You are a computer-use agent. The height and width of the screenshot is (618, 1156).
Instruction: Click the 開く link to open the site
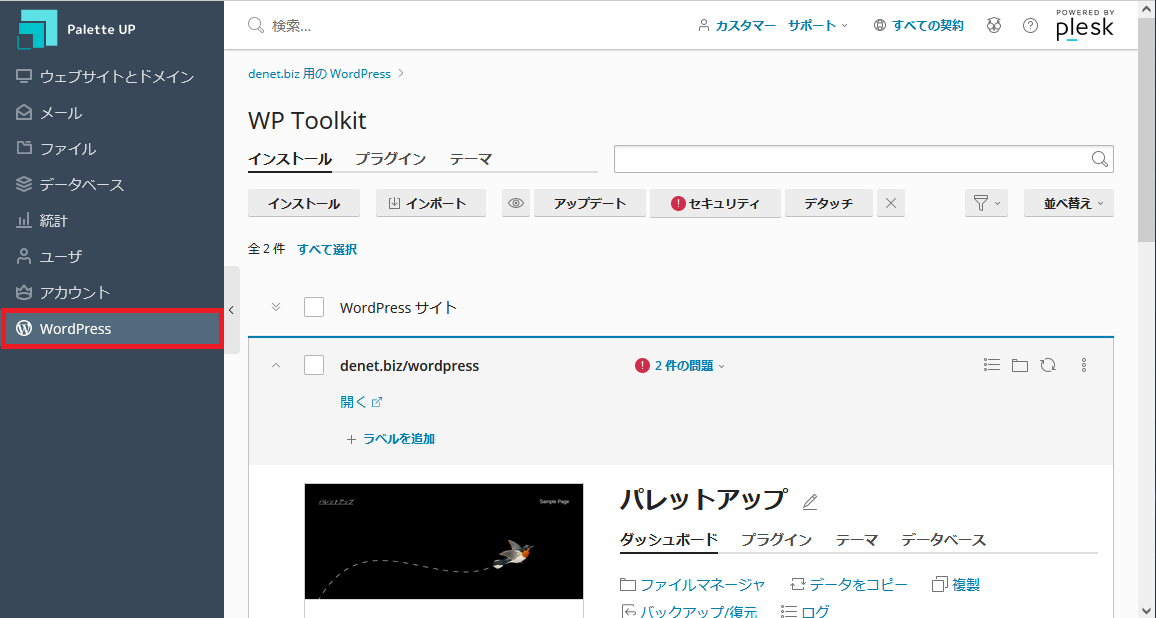point(361,402)
